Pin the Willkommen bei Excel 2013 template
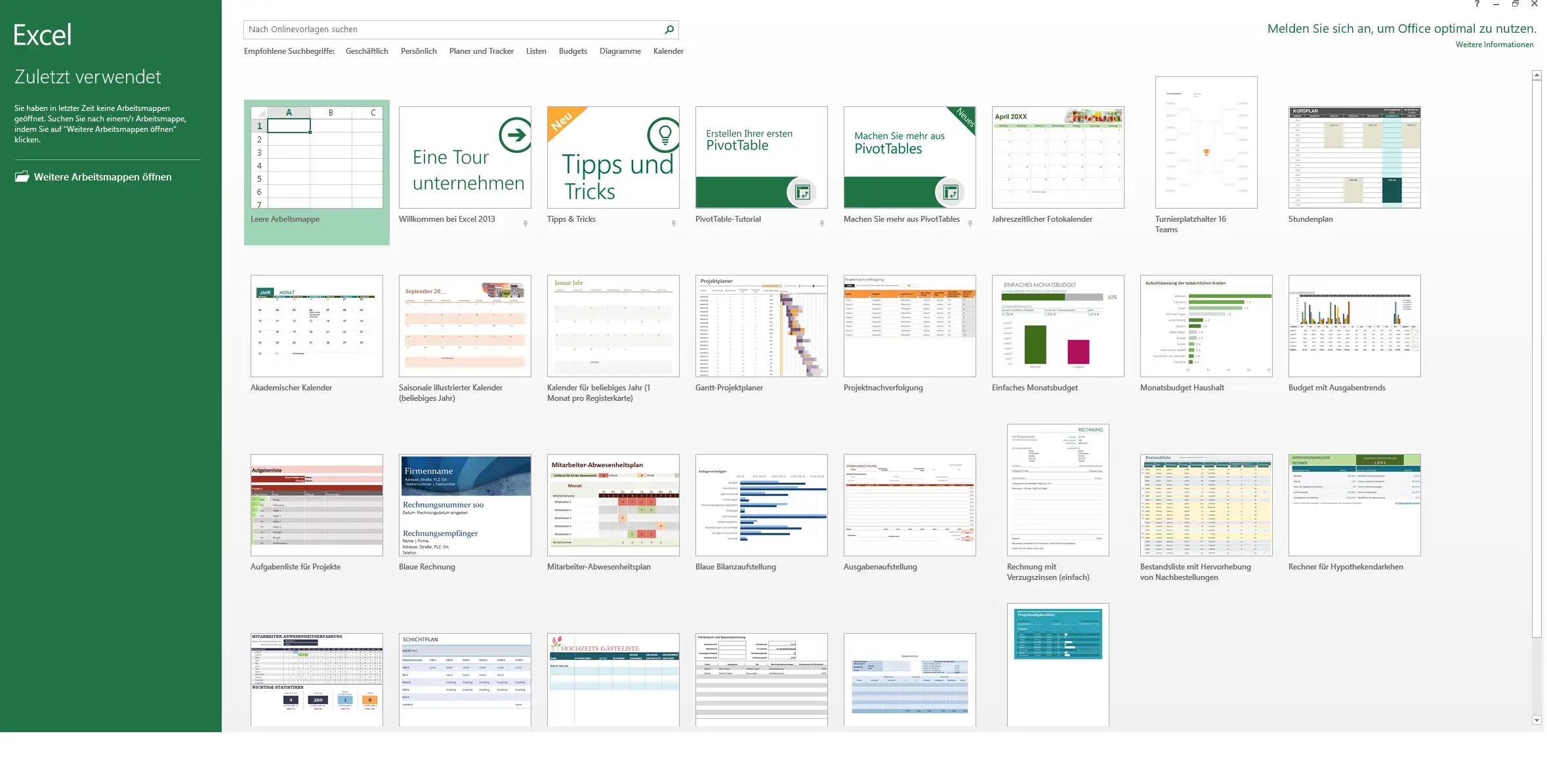The height and width of the screenshot is (784, 1547). click(x=526, y=224)
